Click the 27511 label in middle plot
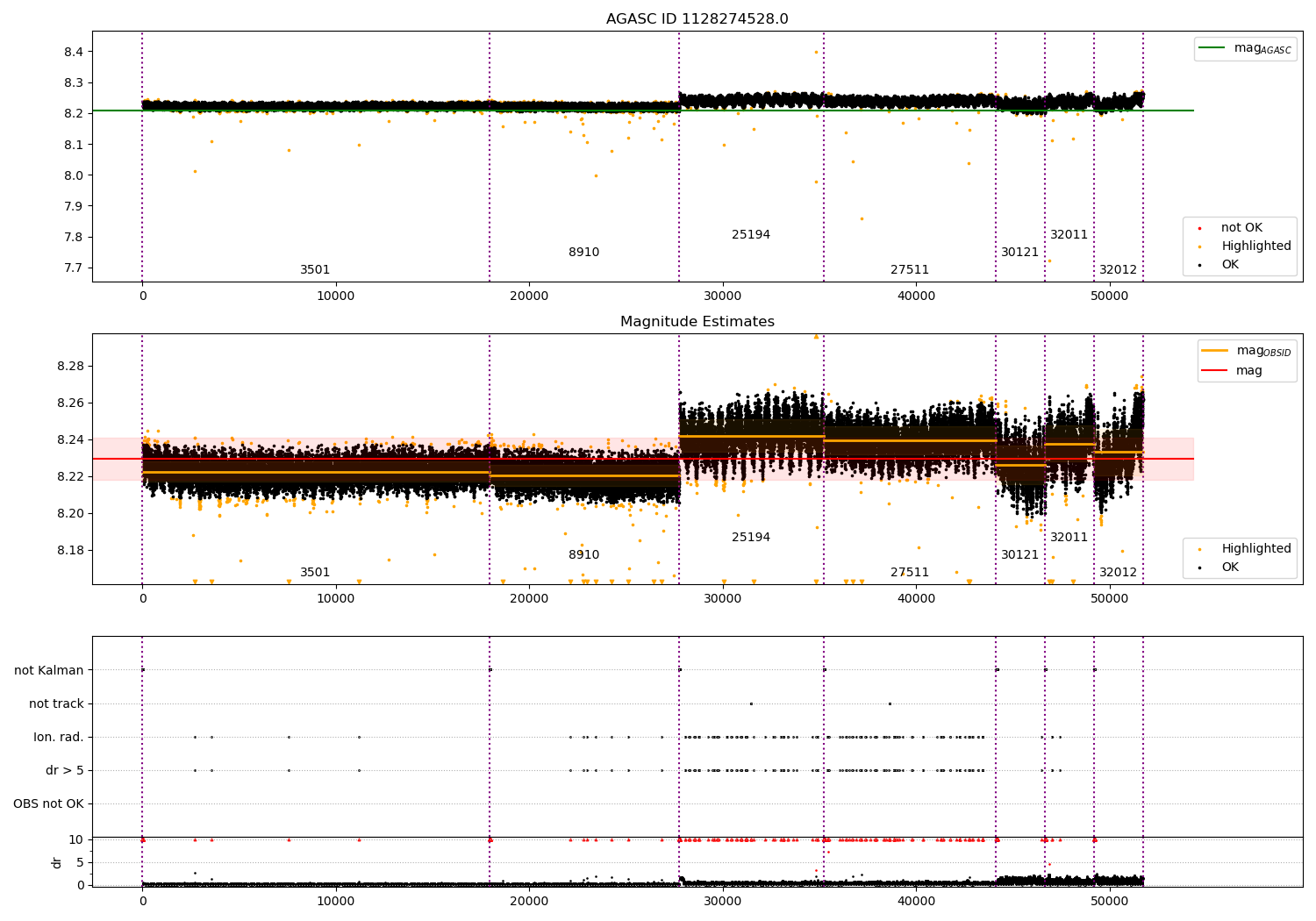 [910, 573]
